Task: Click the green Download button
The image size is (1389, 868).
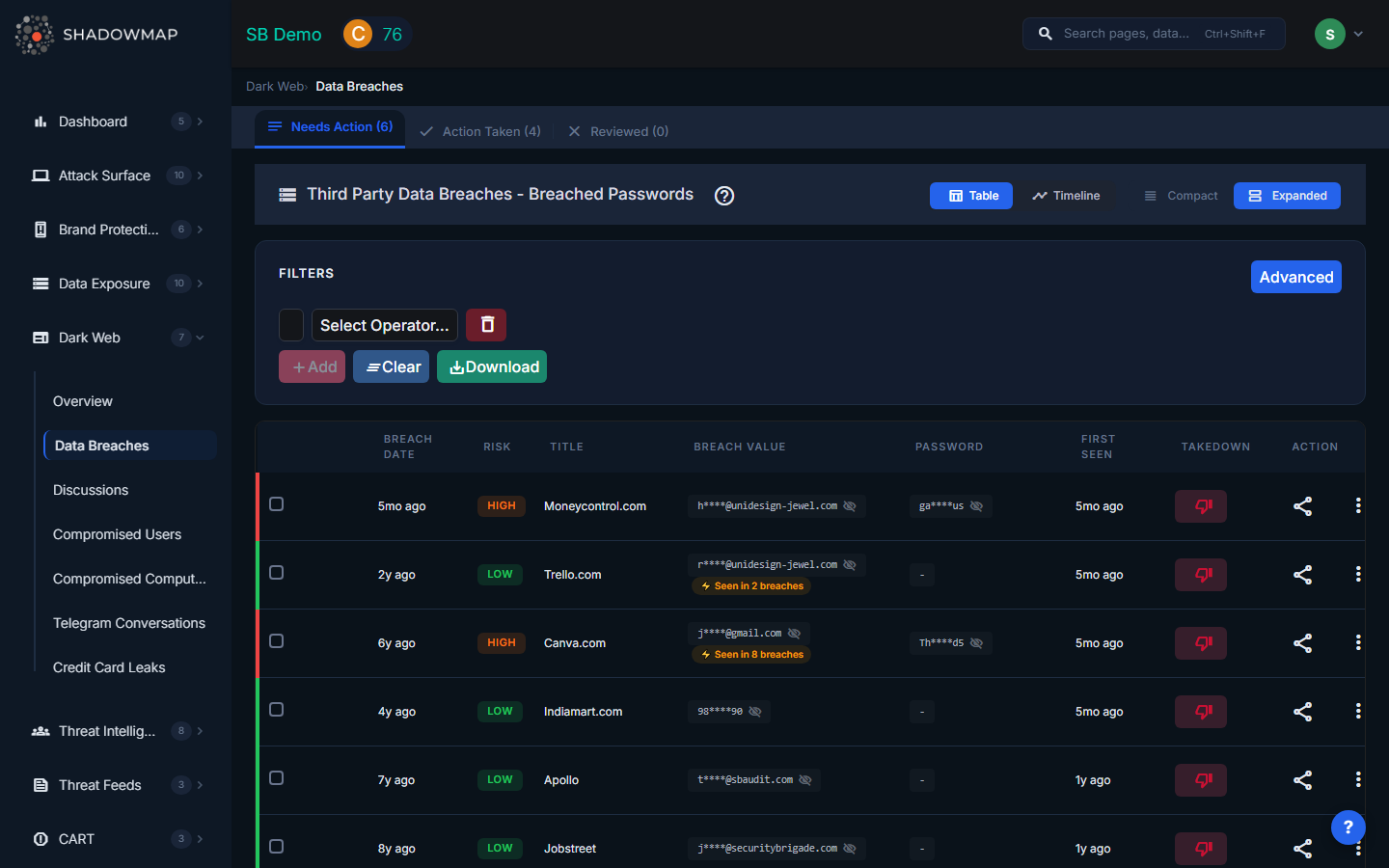Action: click(x=492, y=366)
